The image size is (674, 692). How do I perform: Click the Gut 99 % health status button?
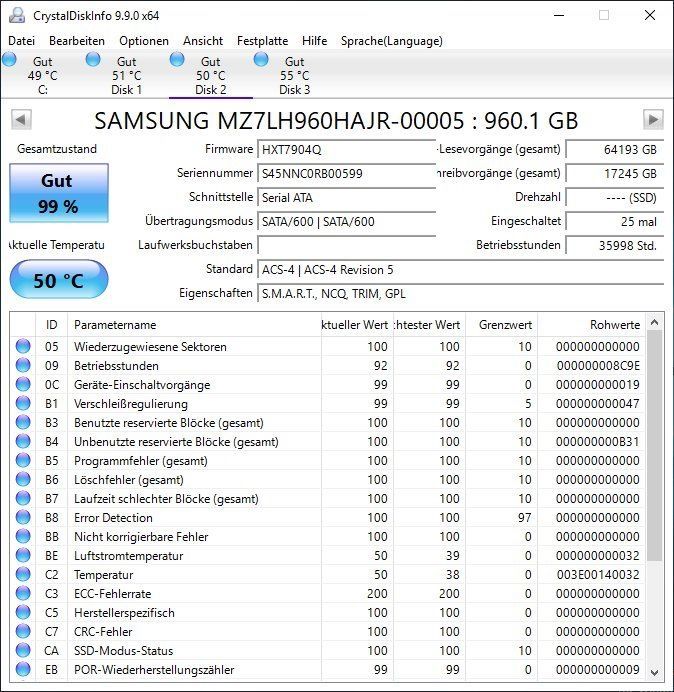click(59, 193)
